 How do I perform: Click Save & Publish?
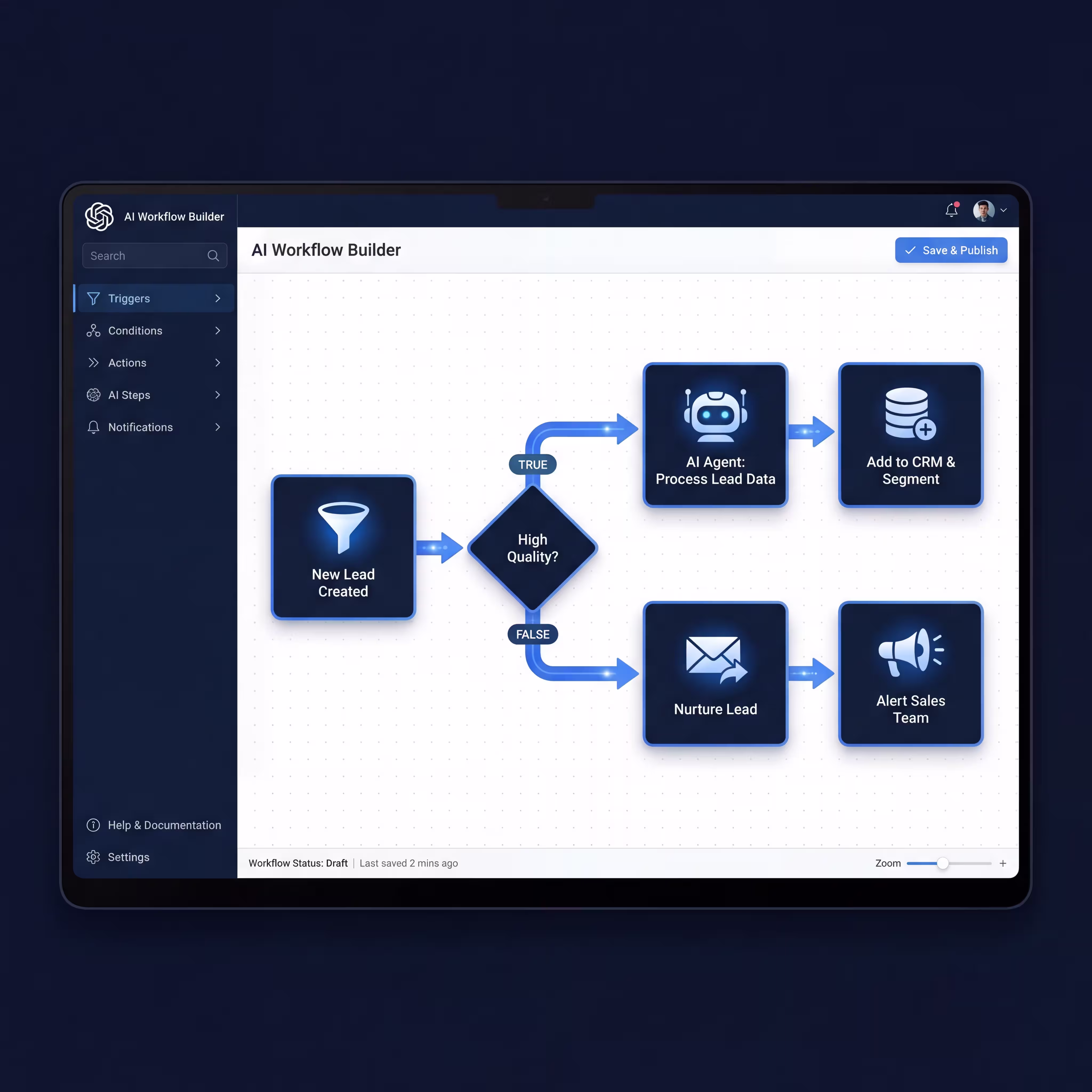[951, 250]
